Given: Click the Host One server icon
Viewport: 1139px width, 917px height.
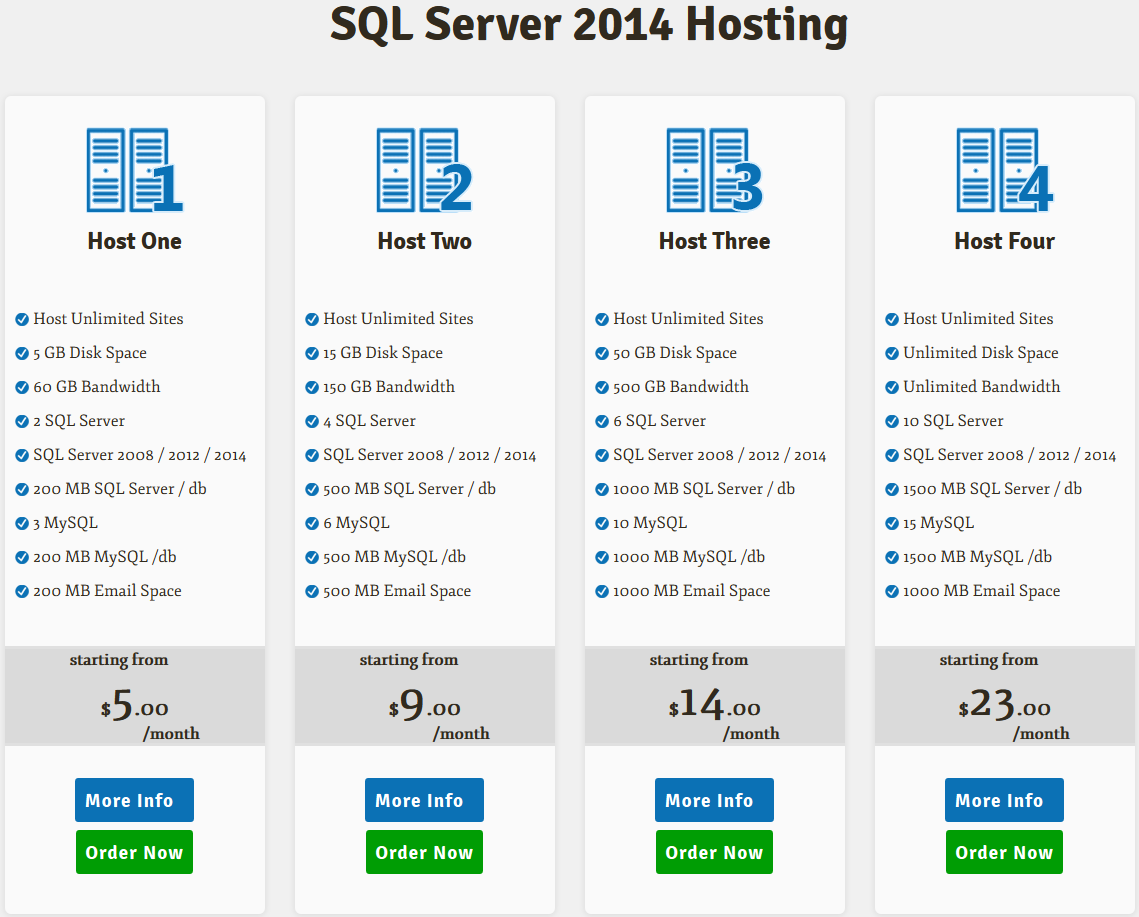Looking at the screenshot, I should pyautogui.click(x=134, y=170).
